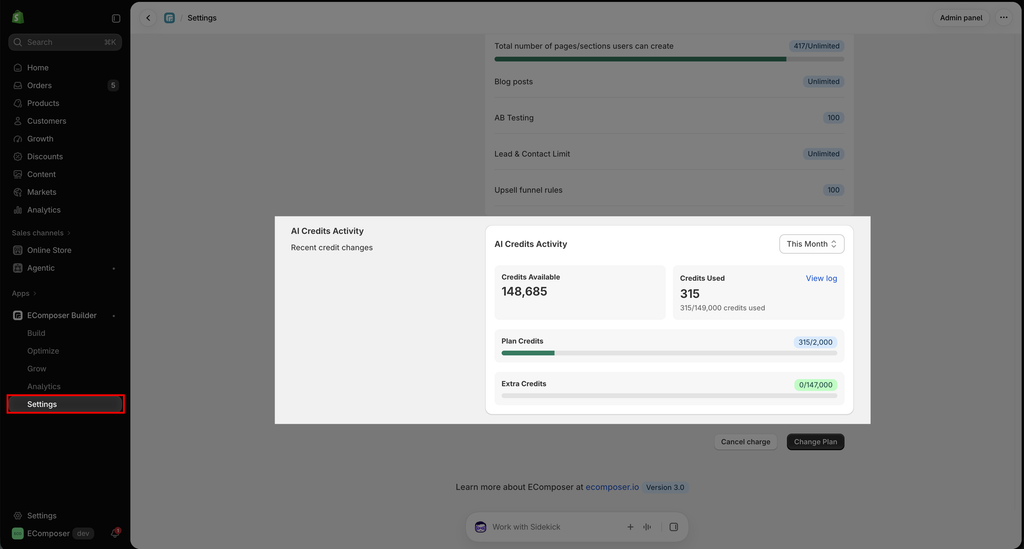This screenshot has width=1024, height=549.
Task: Click the Blog posts row label
Action: coord(513,82)
